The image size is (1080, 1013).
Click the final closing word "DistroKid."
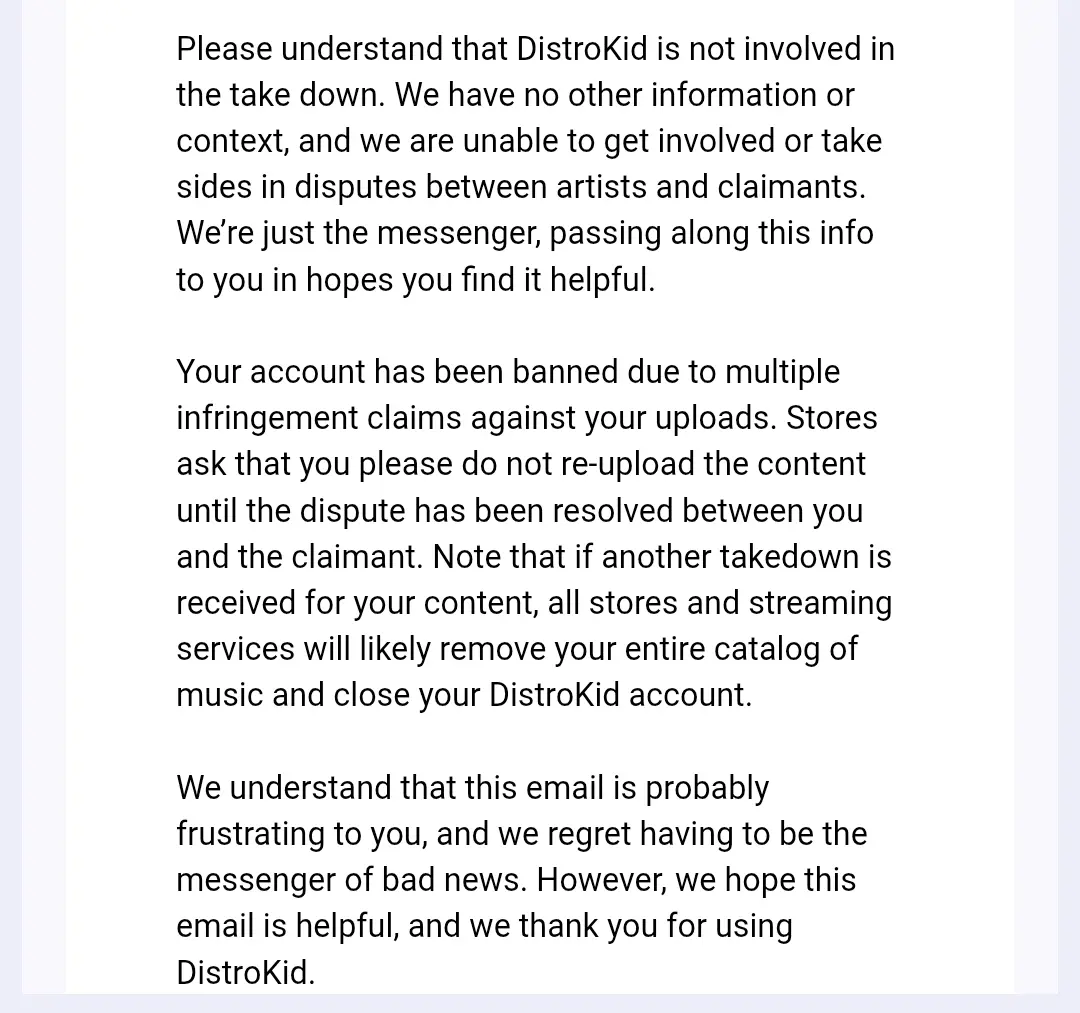(245, 972)
